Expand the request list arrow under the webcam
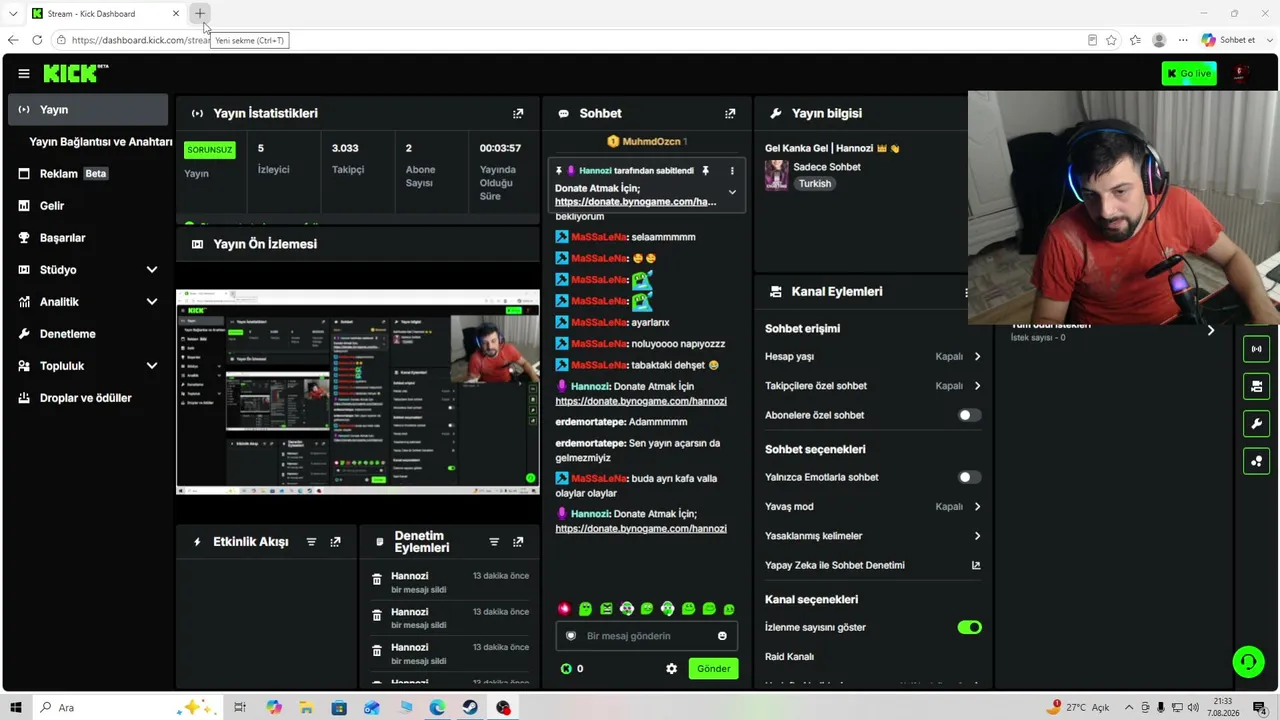 [x=1211, y=330]
